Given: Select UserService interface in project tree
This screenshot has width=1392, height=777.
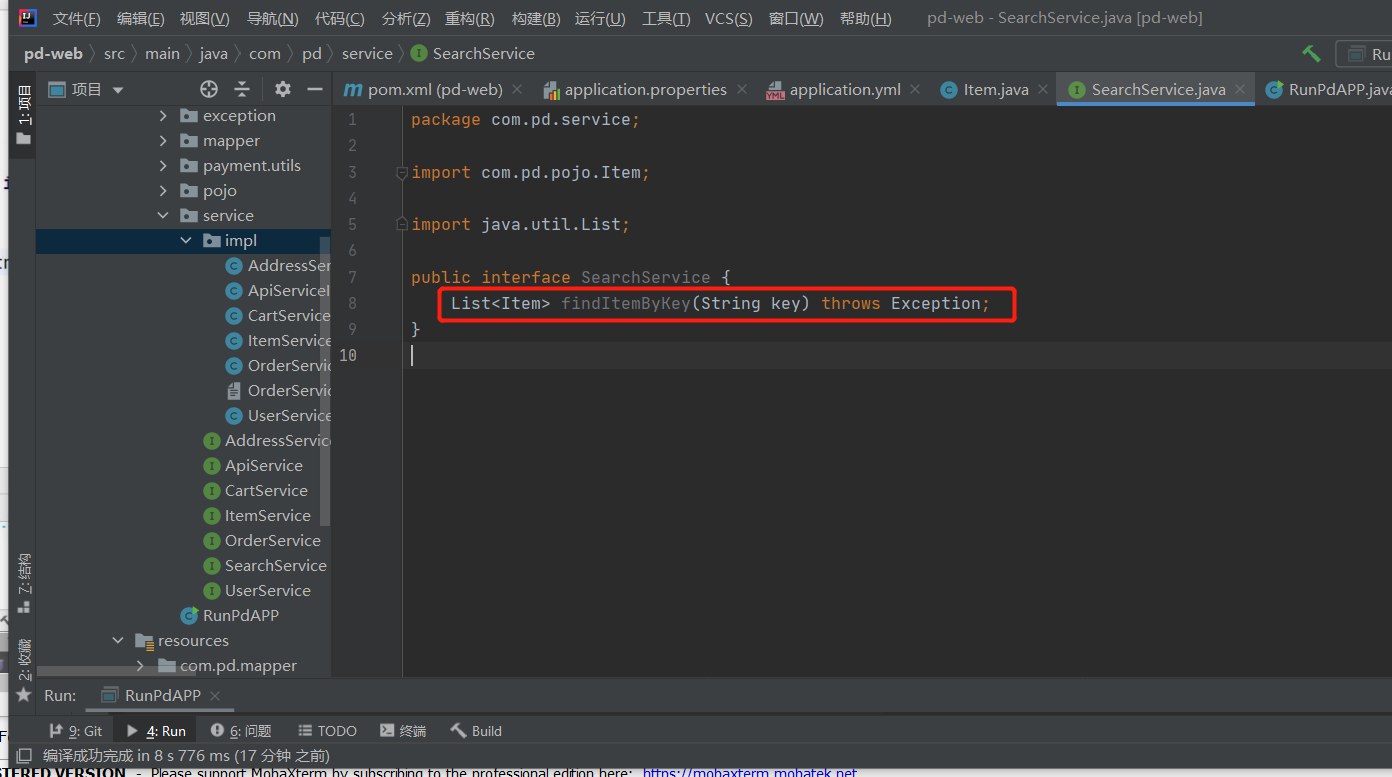Looking at the screenshot, I should click(257, 591).
